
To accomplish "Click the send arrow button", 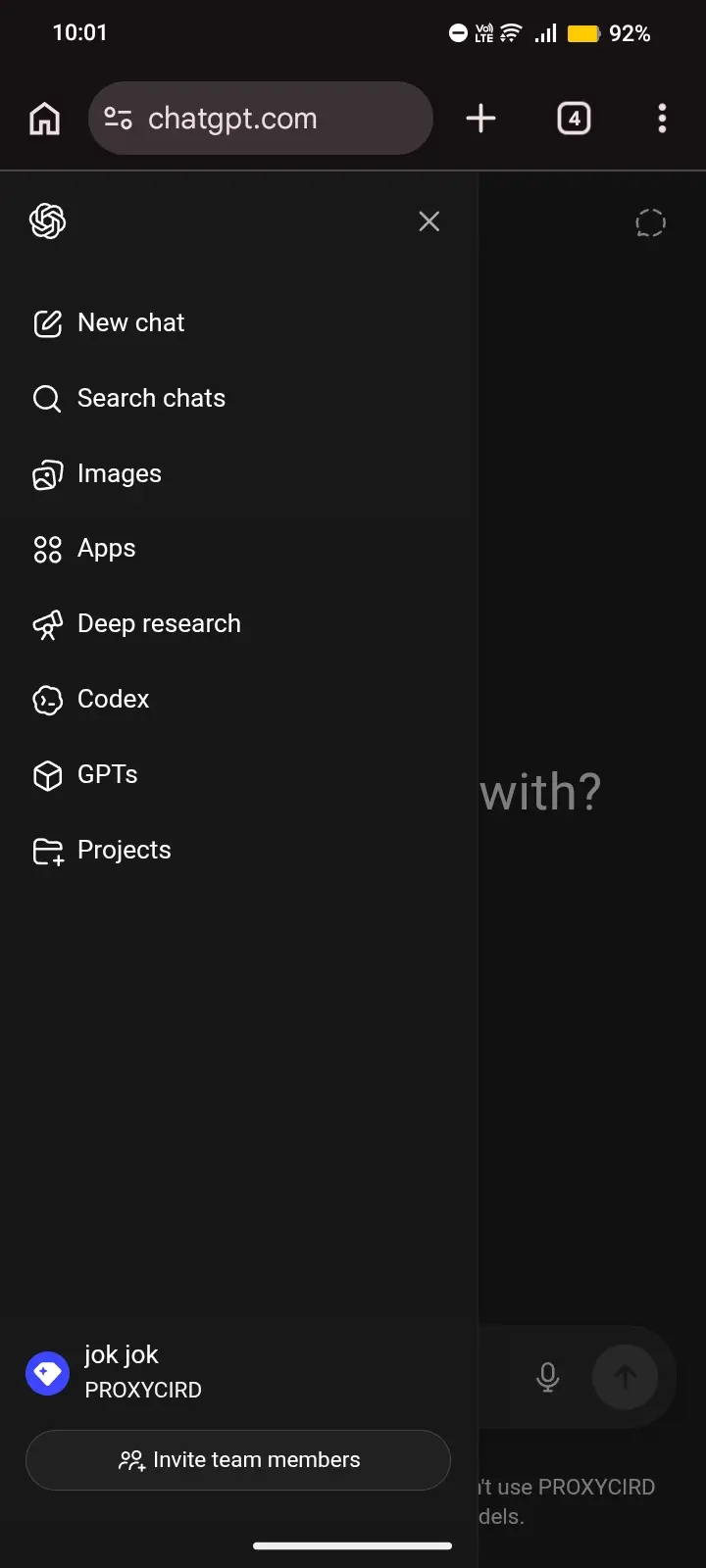I will click(x=625, y=1377).
